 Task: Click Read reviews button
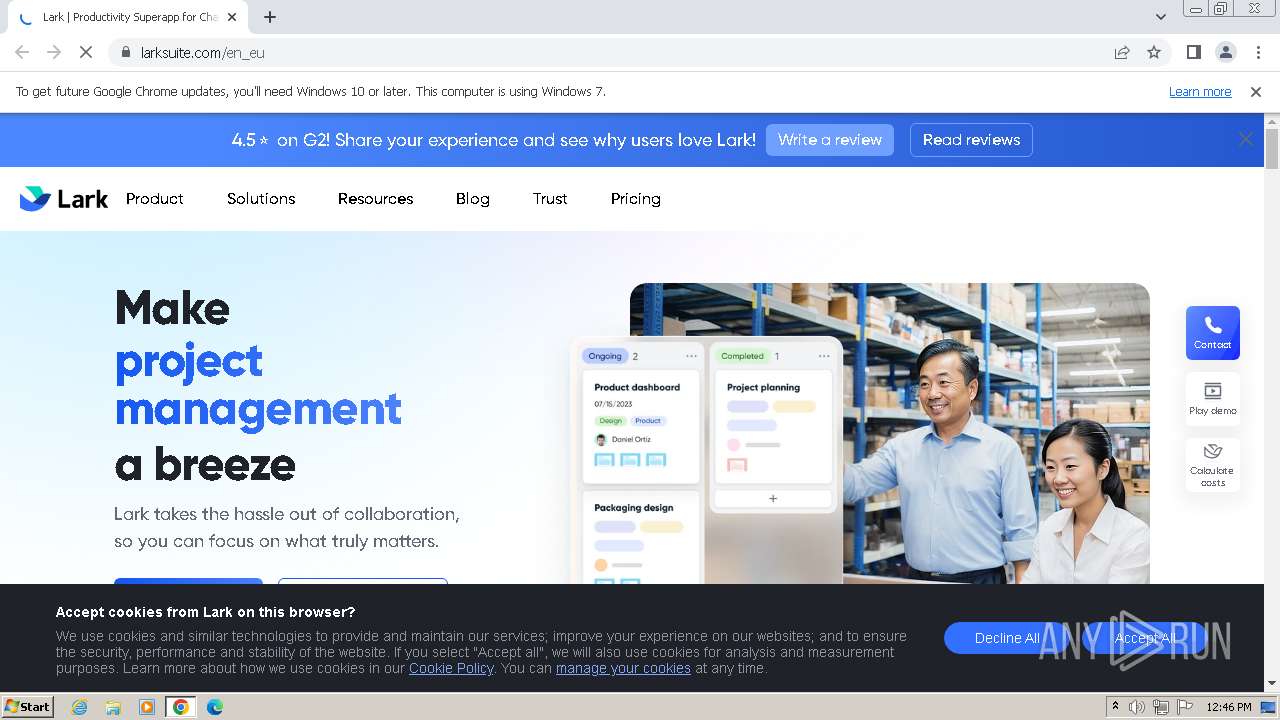tap(971, 140)
